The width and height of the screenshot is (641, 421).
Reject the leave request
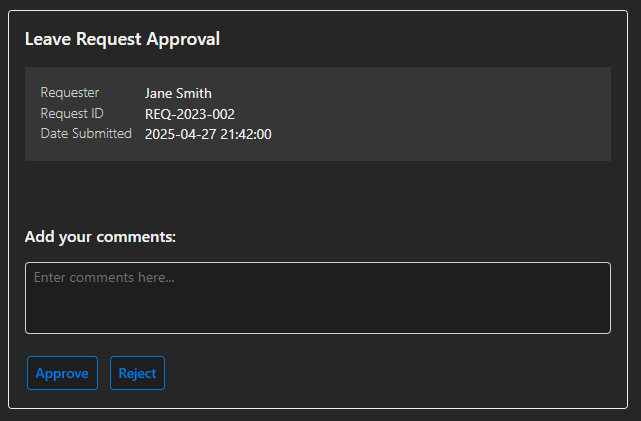(137, 373)
